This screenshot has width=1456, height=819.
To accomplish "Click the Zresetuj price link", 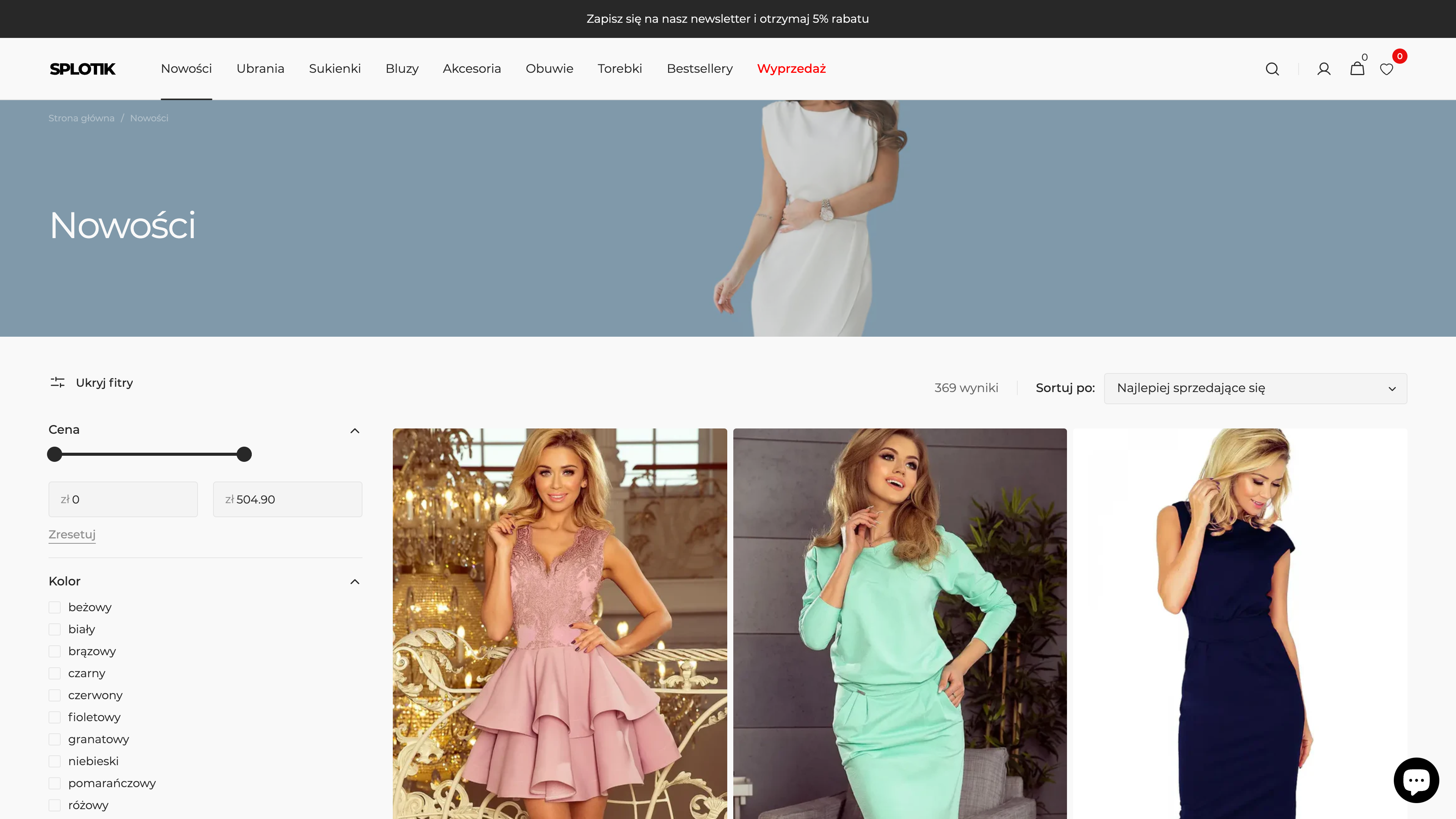I will click(72, 534).
